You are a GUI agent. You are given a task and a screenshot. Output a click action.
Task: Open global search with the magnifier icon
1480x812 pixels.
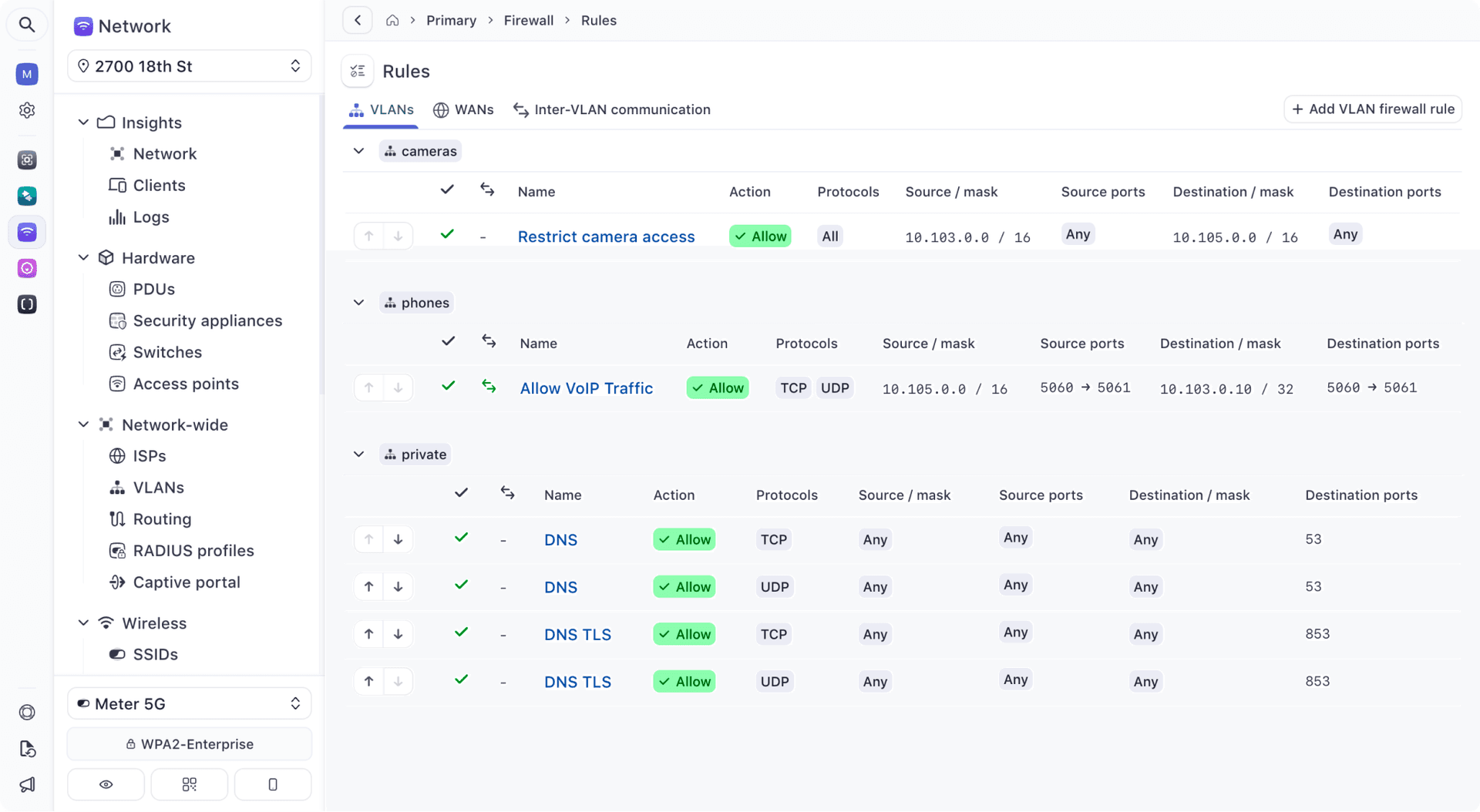[26, 24]
